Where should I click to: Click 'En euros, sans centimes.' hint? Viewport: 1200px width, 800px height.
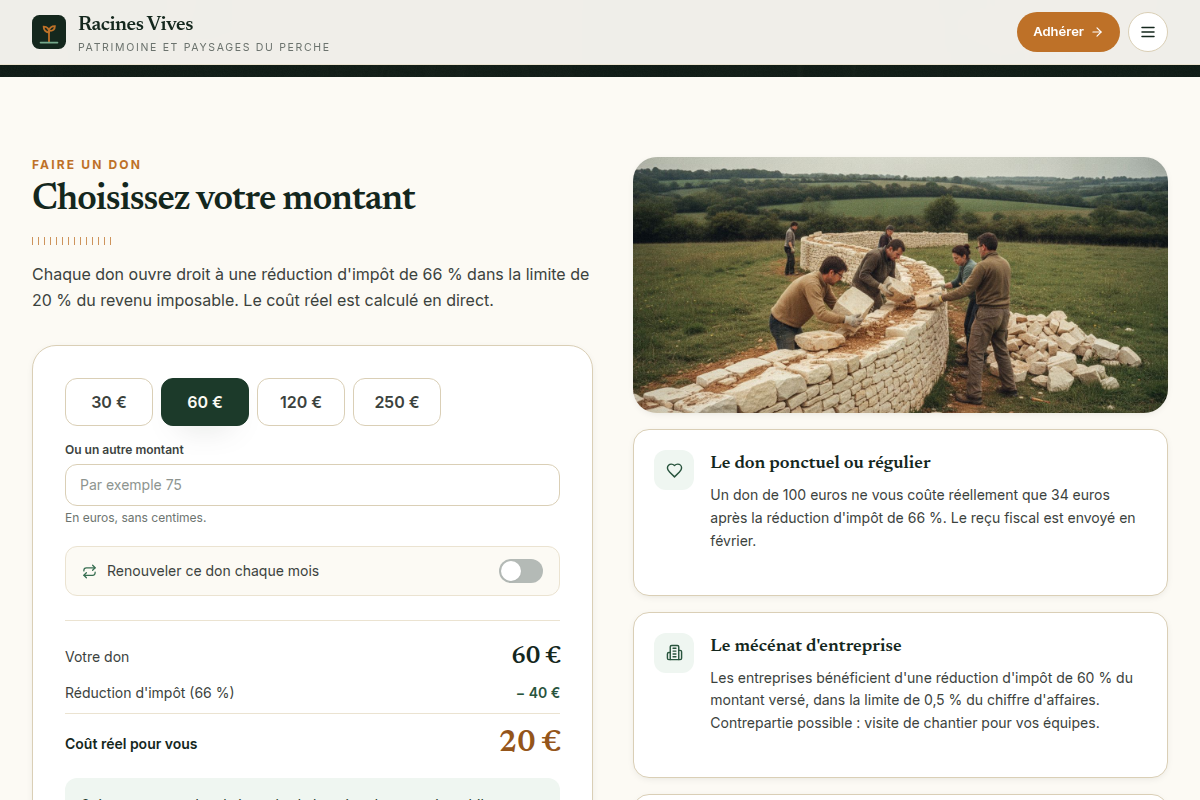[136, 518]
